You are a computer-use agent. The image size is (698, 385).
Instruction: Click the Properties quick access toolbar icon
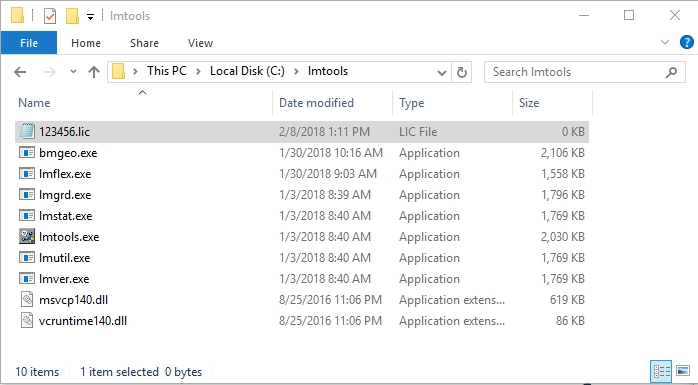(x=50, y=16)
